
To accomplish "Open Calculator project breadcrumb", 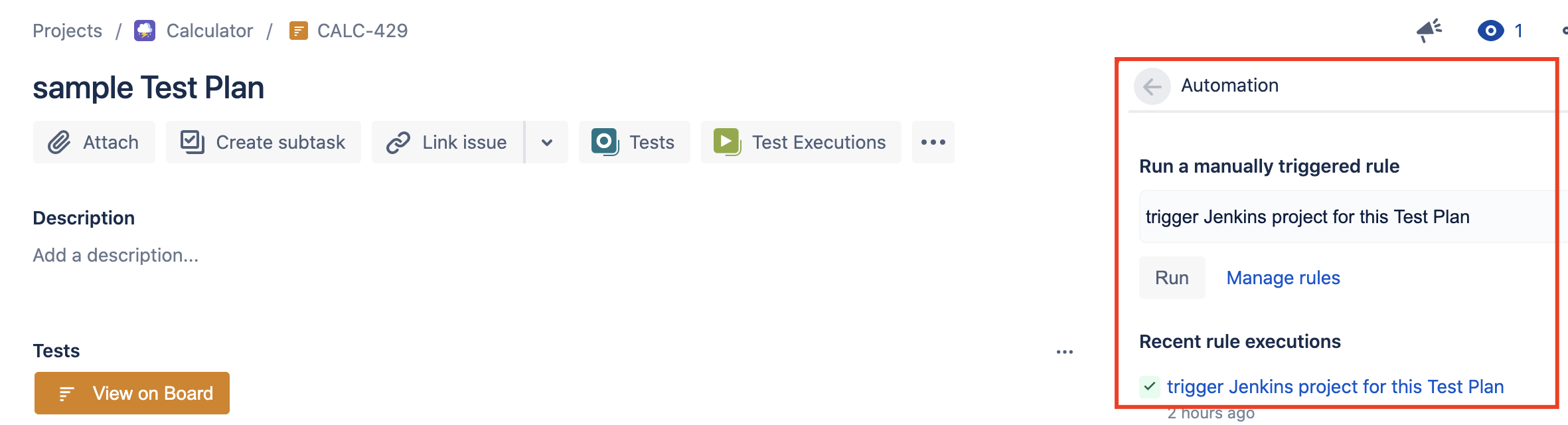I will tap(210, 31).
